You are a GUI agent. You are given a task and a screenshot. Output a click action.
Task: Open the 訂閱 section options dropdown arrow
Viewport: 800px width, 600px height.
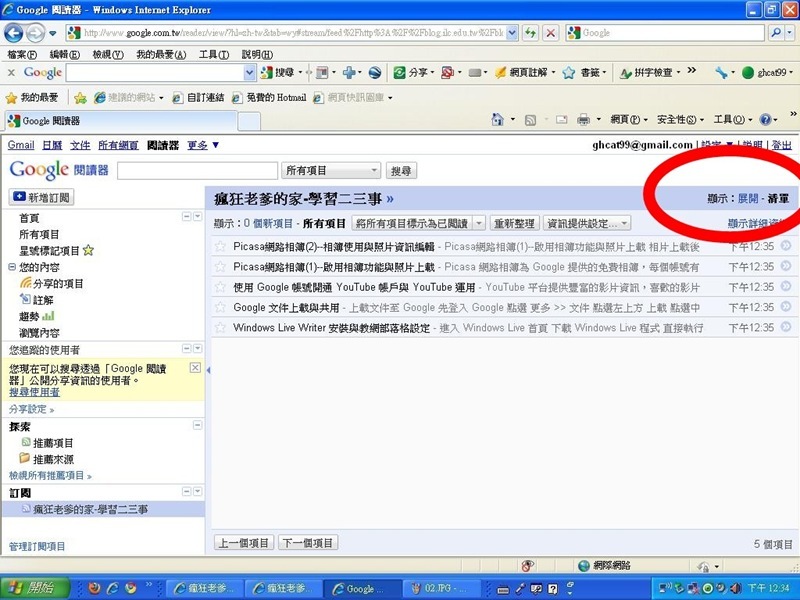pyautogui.click(x=197, y=491)
